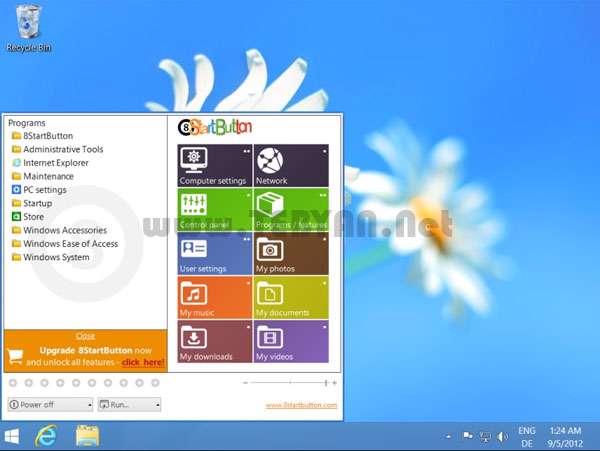Open the My videos tile
This screenshot has width=600, height=451.
pos(291,342)
